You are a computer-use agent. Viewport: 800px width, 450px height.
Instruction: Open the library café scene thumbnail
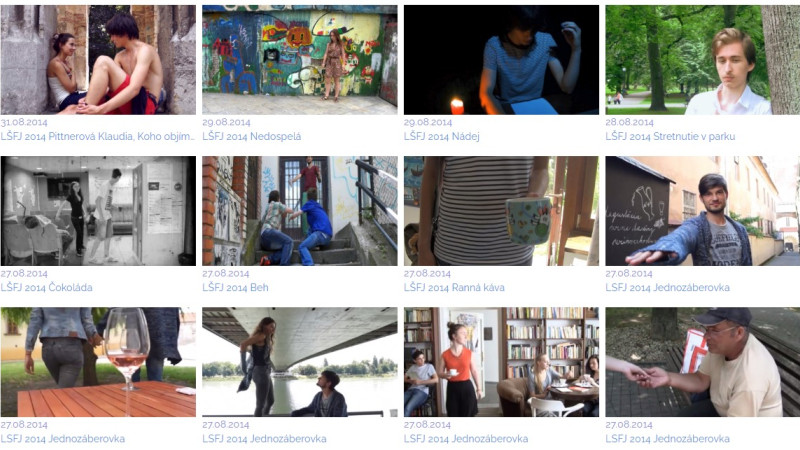pos(501,362)
